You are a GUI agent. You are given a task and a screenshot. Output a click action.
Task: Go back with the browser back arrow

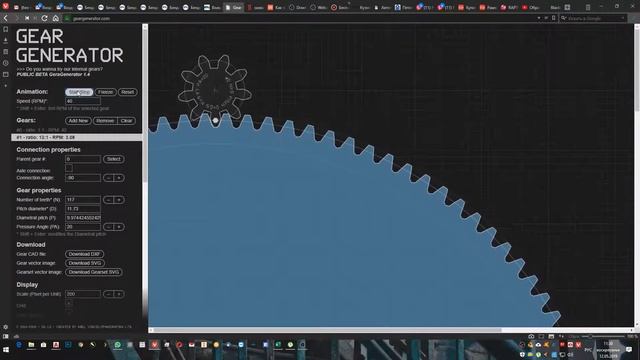5,18
